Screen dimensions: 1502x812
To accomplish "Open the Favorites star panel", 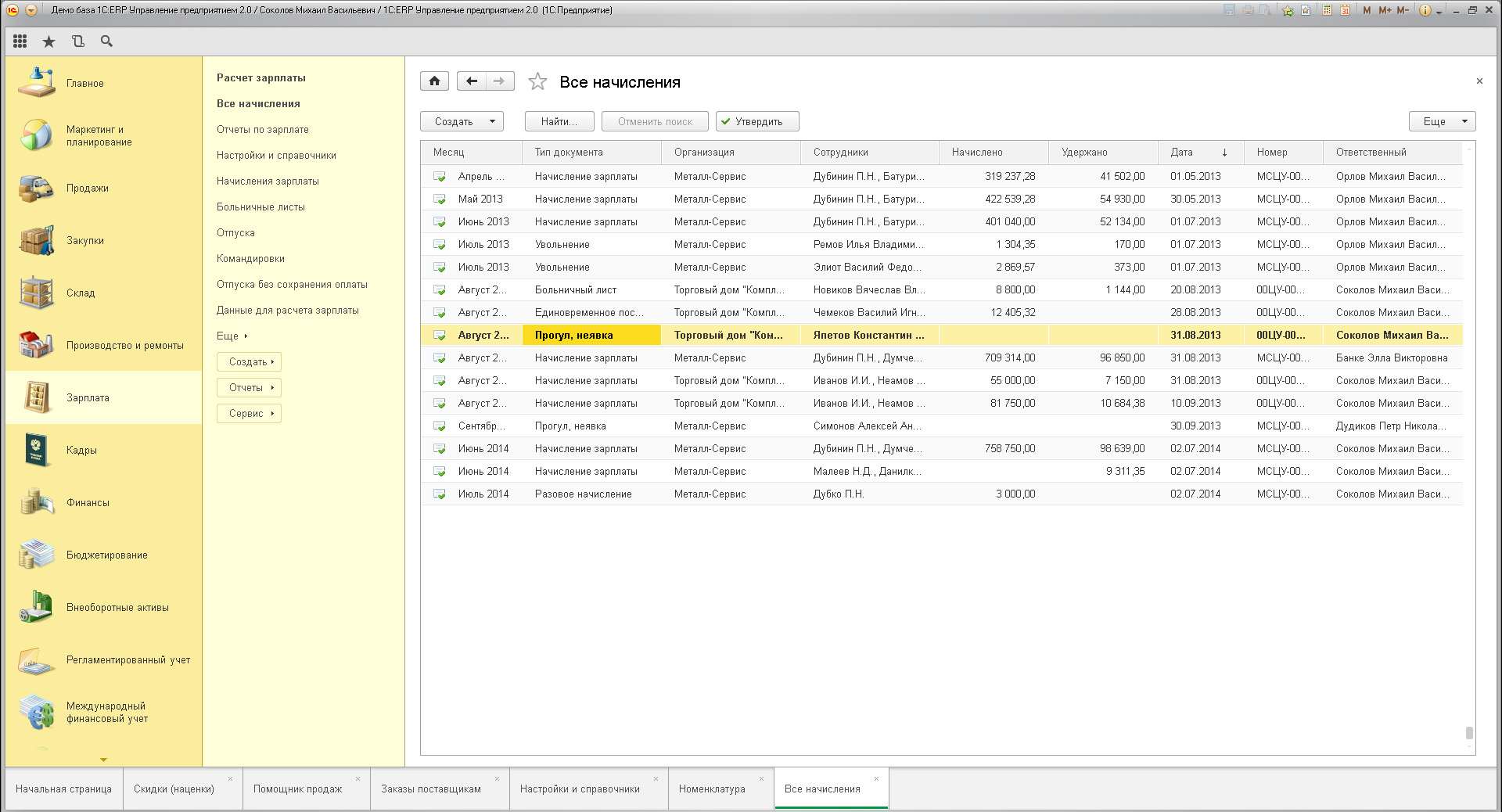I will (x=49, y=41).
